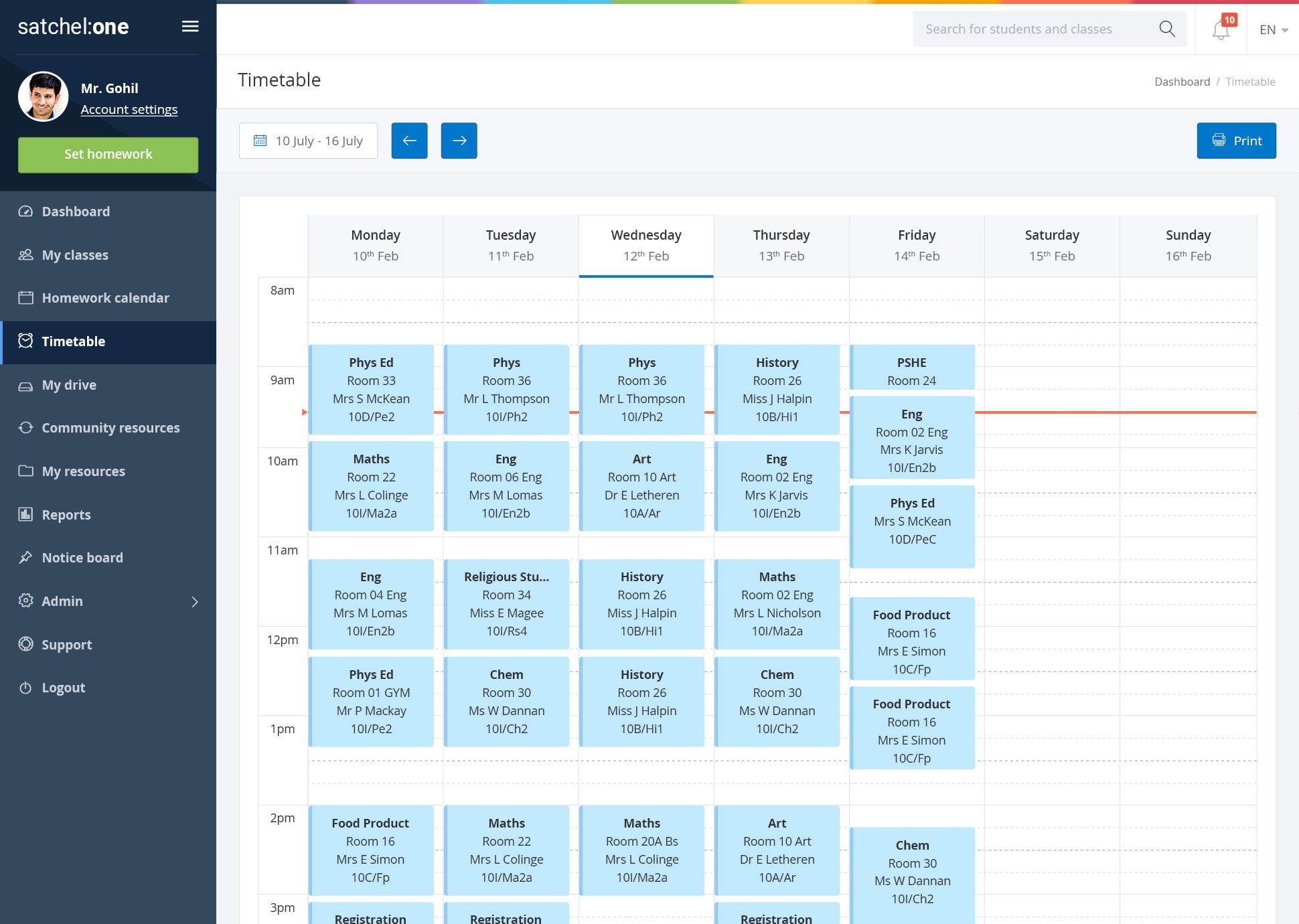Open Notice board in the sidebar
Image resolution: width=1299 pixels, height=924 pixels.
pos(108,558)
